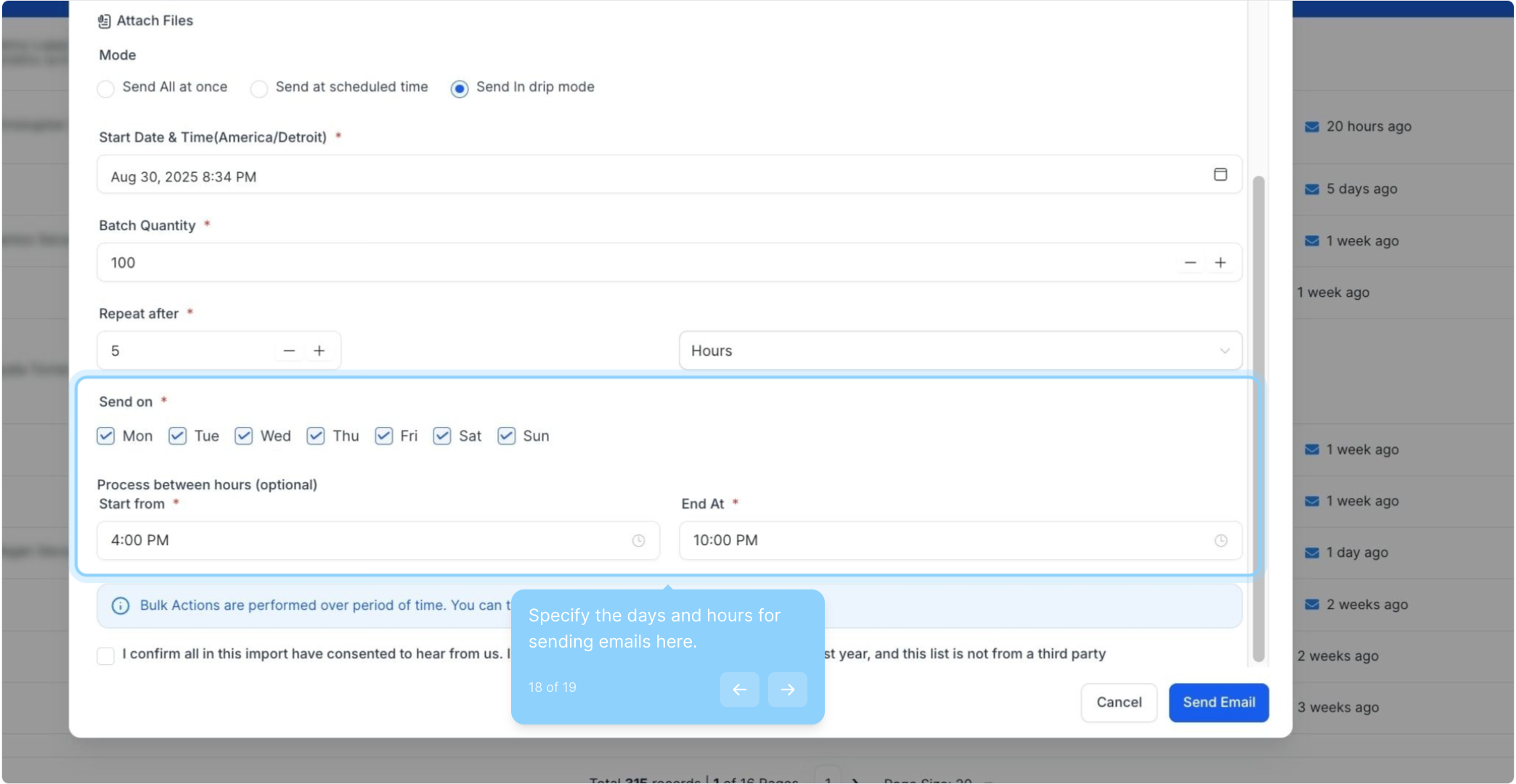
Task: Click the Batch Quantity input field
Action: click(x=632, y=263)
